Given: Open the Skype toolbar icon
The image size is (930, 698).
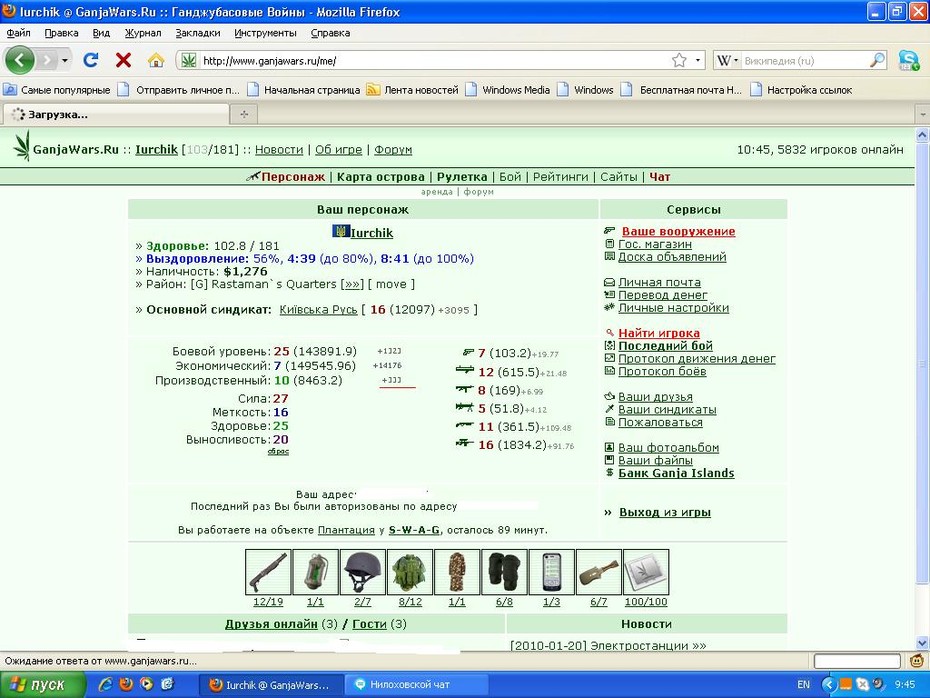Looking at the screenshot, I should click(x=908, y=60).
